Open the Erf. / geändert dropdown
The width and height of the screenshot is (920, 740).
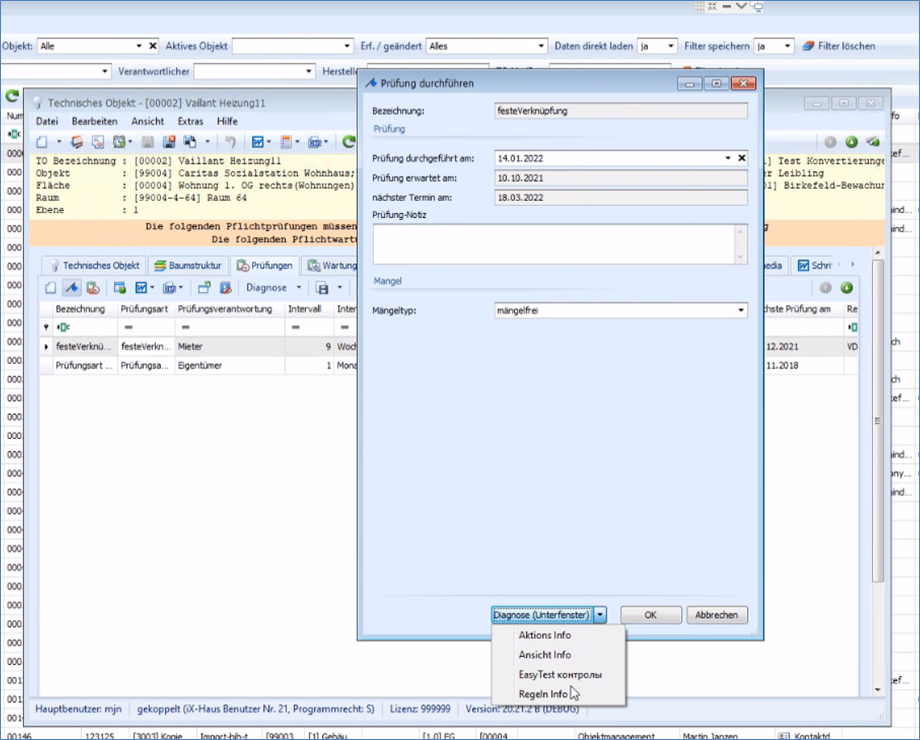click(x=541, y=46)
